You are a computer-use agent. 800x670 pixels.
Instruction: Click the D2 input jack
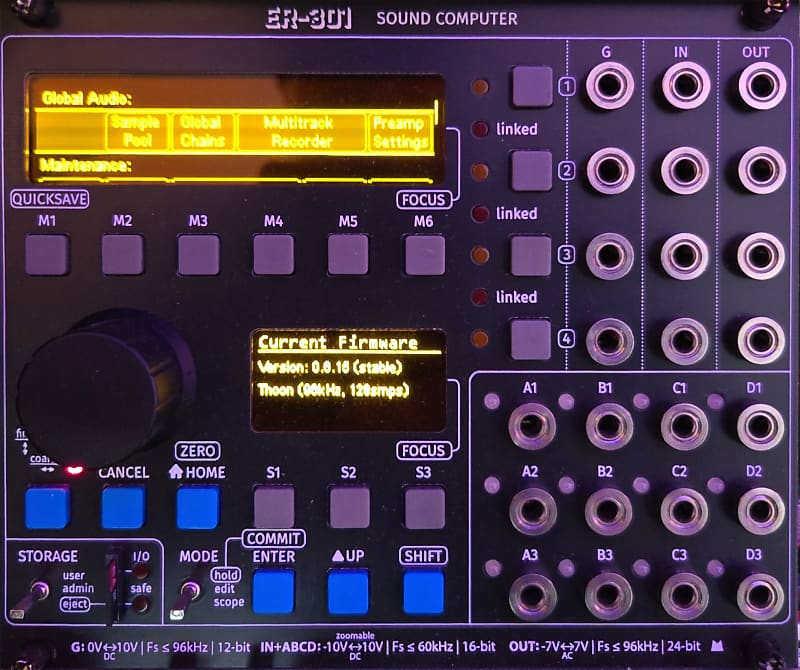(761, 510)
